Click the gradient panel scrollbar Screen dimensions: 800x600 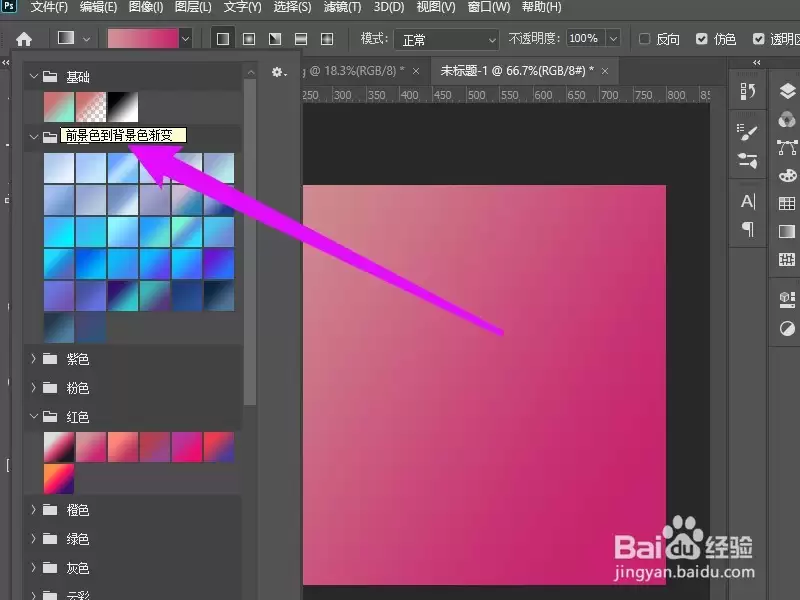[x=250, y=242]
